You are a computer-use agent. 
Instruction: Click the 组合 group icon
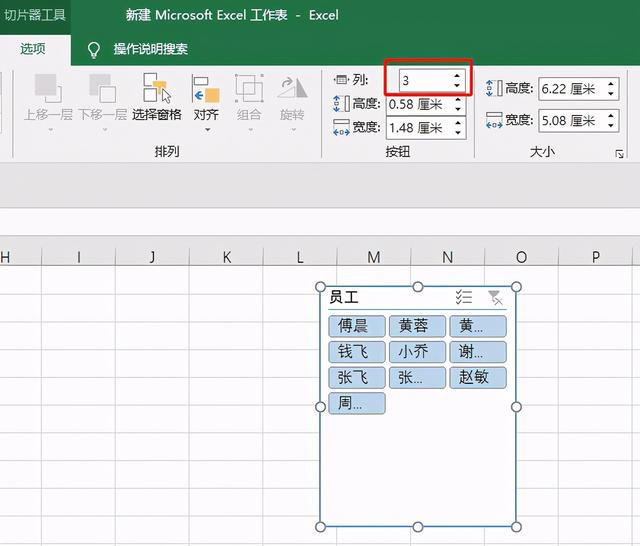pyautogui.click(x=249, y=89)
